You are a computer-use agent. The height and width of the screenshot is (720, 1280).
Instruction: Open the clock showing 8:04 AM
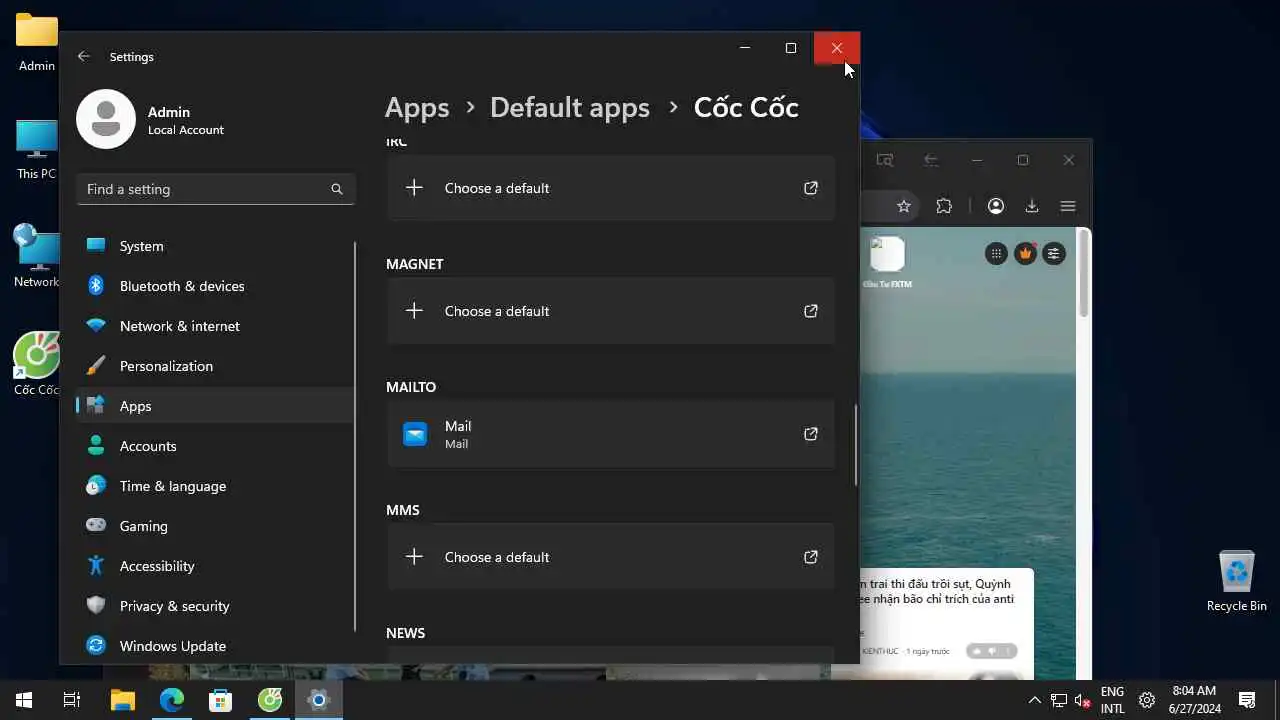1194,700
